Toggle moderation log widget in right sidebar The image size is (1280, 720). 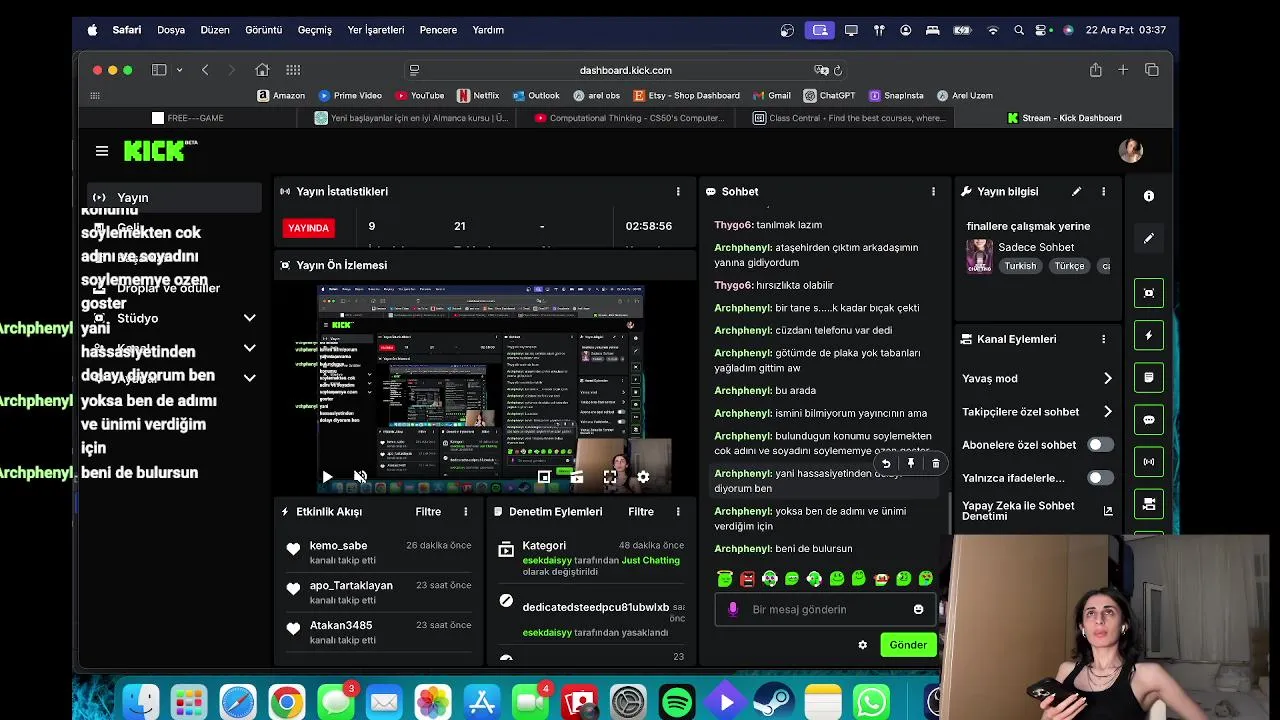click(x=1149, y=378)
